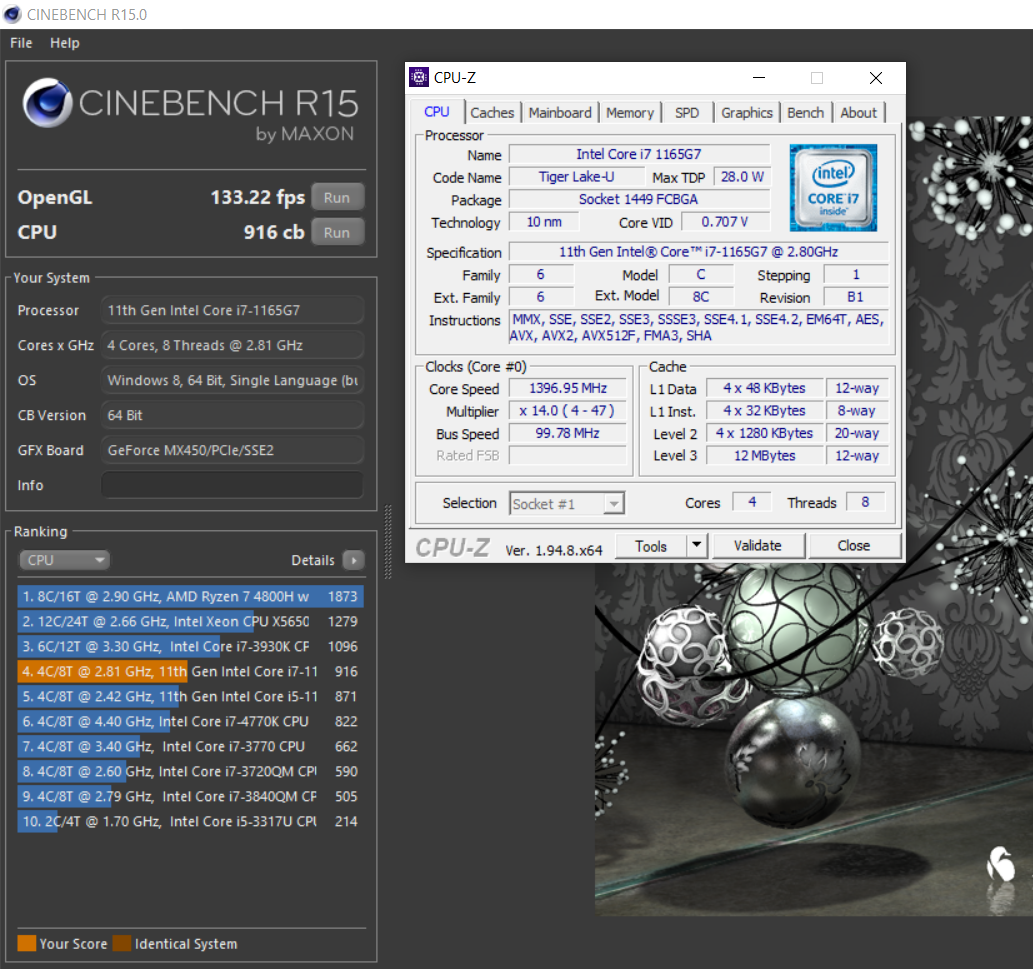1033x969 pixels.
Task: Click the Specification value in CPU-Z
Action: click(x=698, y=252)
